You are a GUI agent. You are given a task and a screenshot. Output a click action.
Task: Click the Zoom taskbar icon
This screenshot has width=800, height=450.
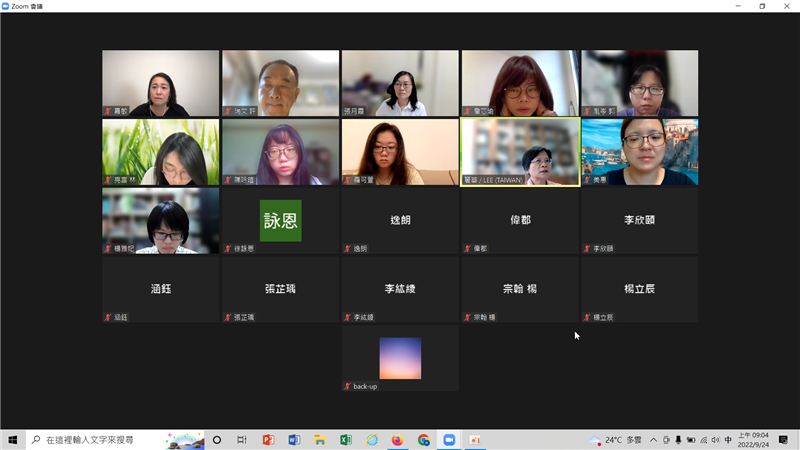click(x=449, y=440)
